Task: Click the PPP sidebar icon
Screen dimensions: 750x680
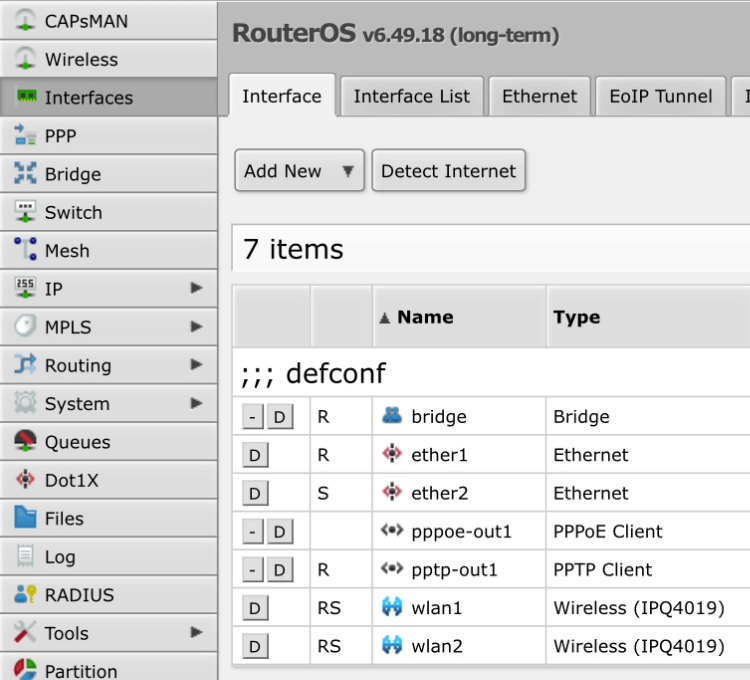Action: coord(25,134)
